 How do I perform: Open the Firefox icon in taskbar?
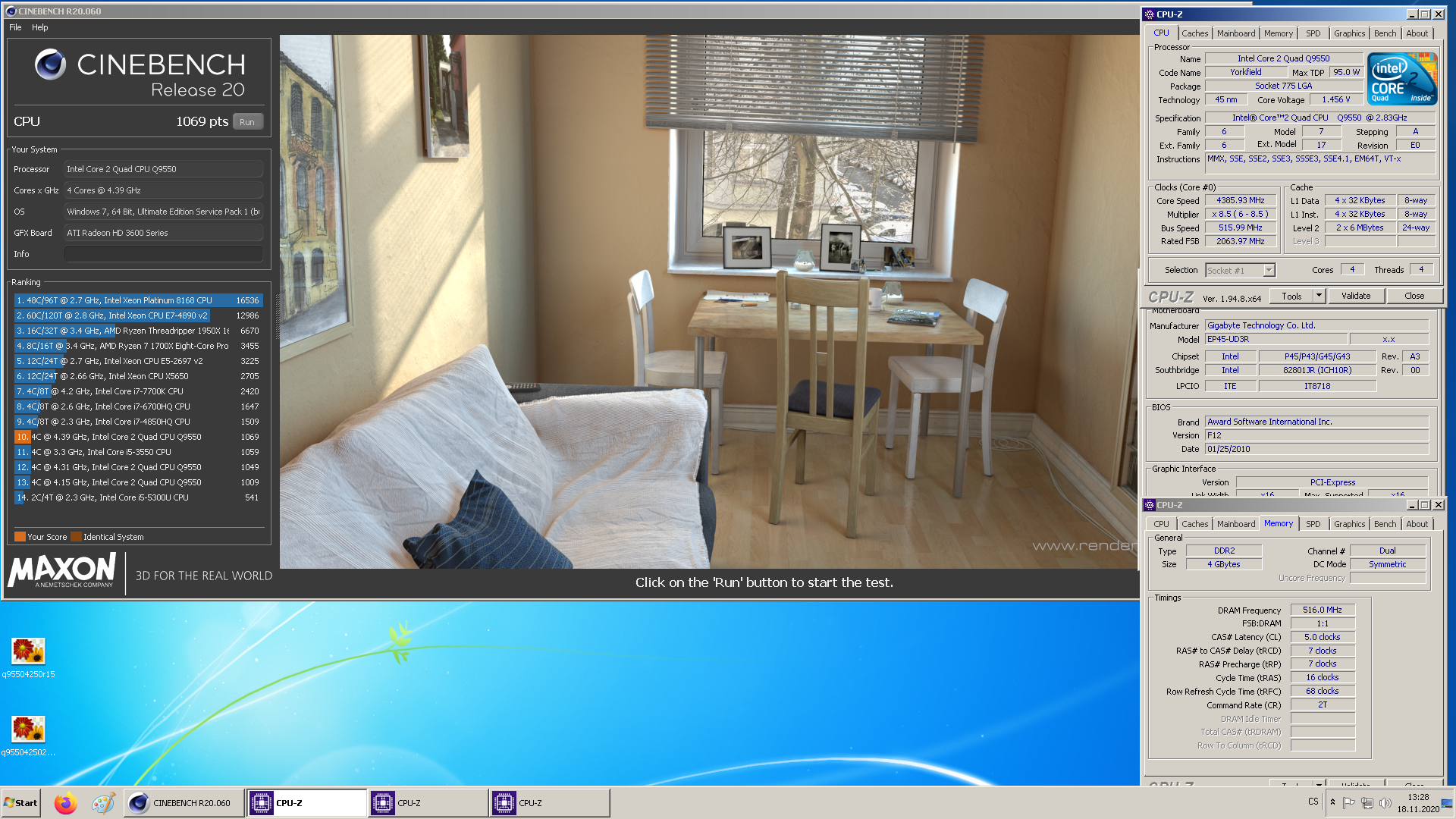(x=66, y=803)
